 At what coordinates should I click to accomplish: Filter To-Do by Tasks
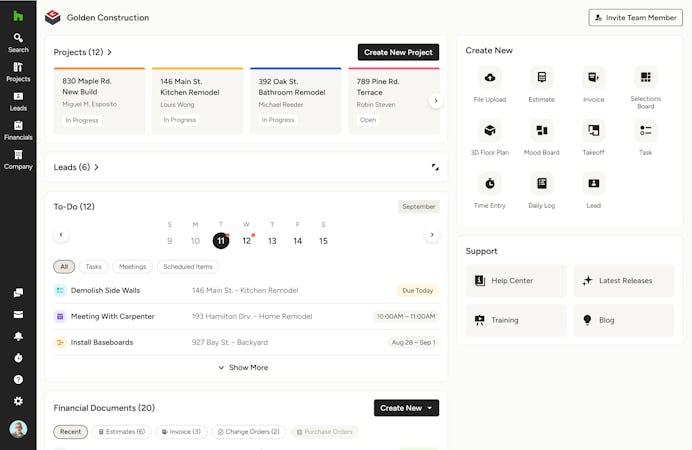tap(94, 266)
